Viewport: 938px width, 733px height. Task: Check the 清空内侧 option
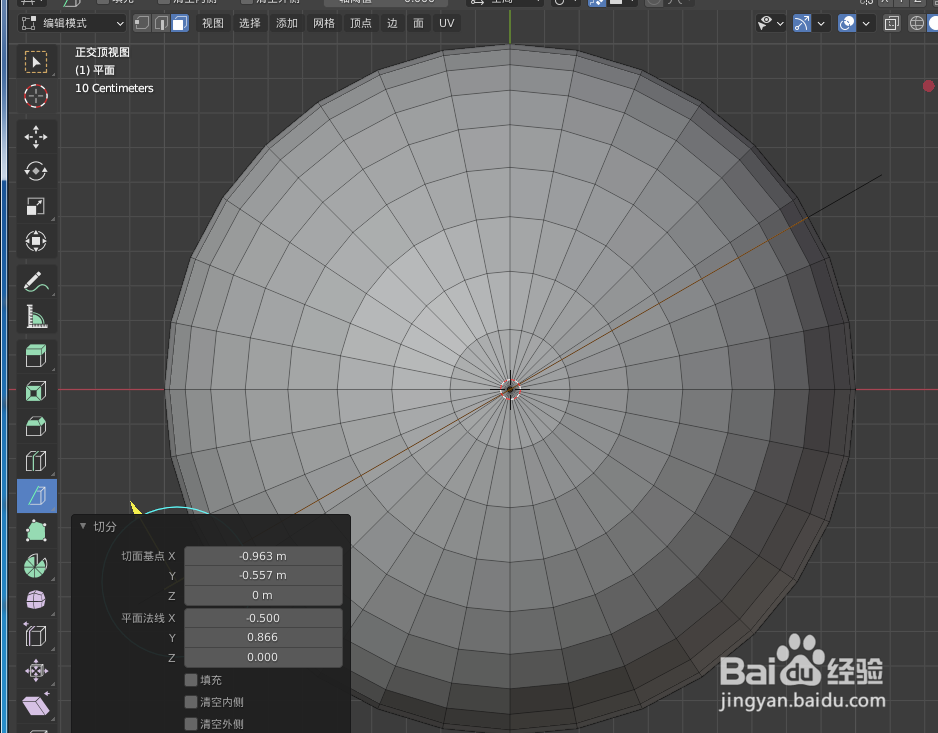tap(190, 702)
